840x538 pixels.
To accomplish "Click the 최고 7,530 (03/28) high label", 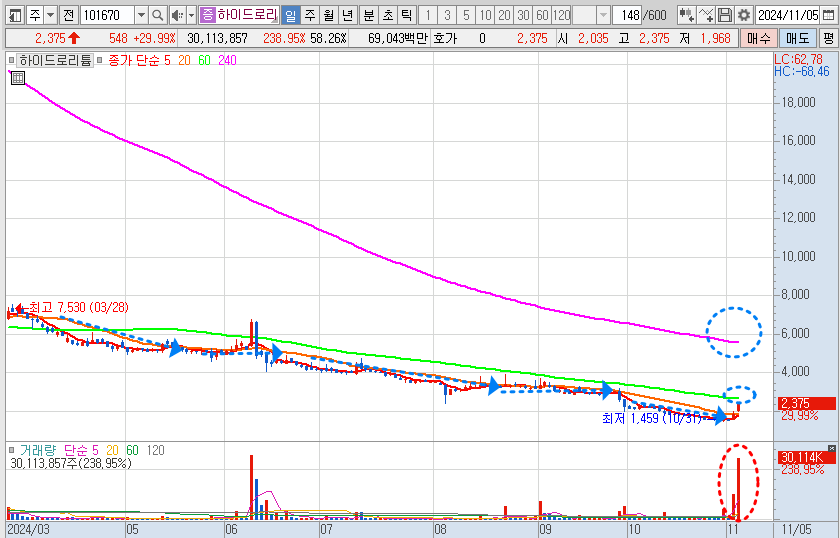I will click(x=79, y=307).
